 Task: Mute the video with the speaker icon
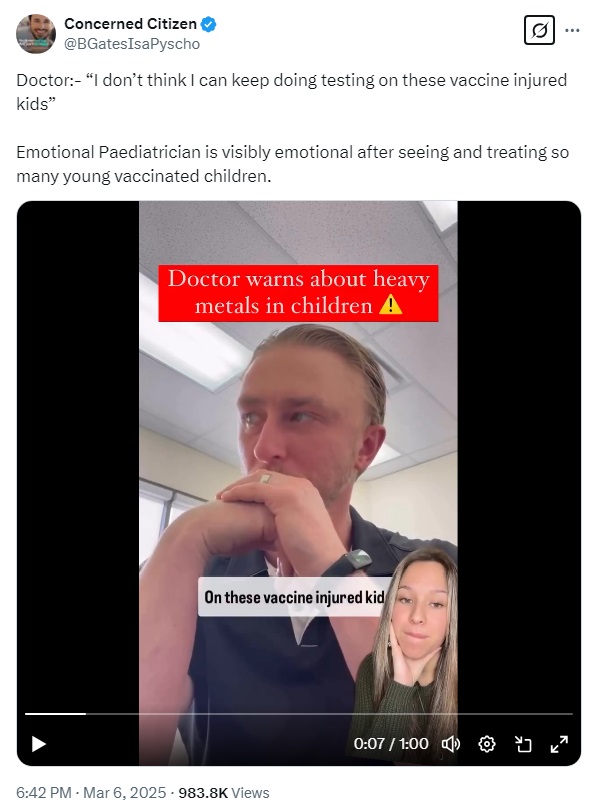451,744
